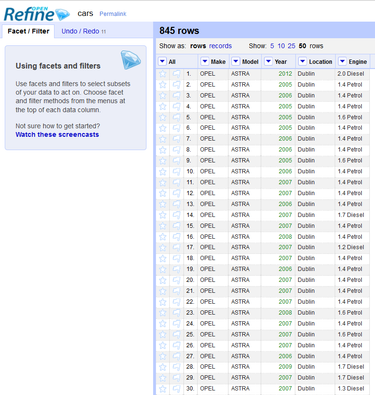Viewport: 375px width, 395px height.
Task: Click the cars project name
Action: [85, 14]
